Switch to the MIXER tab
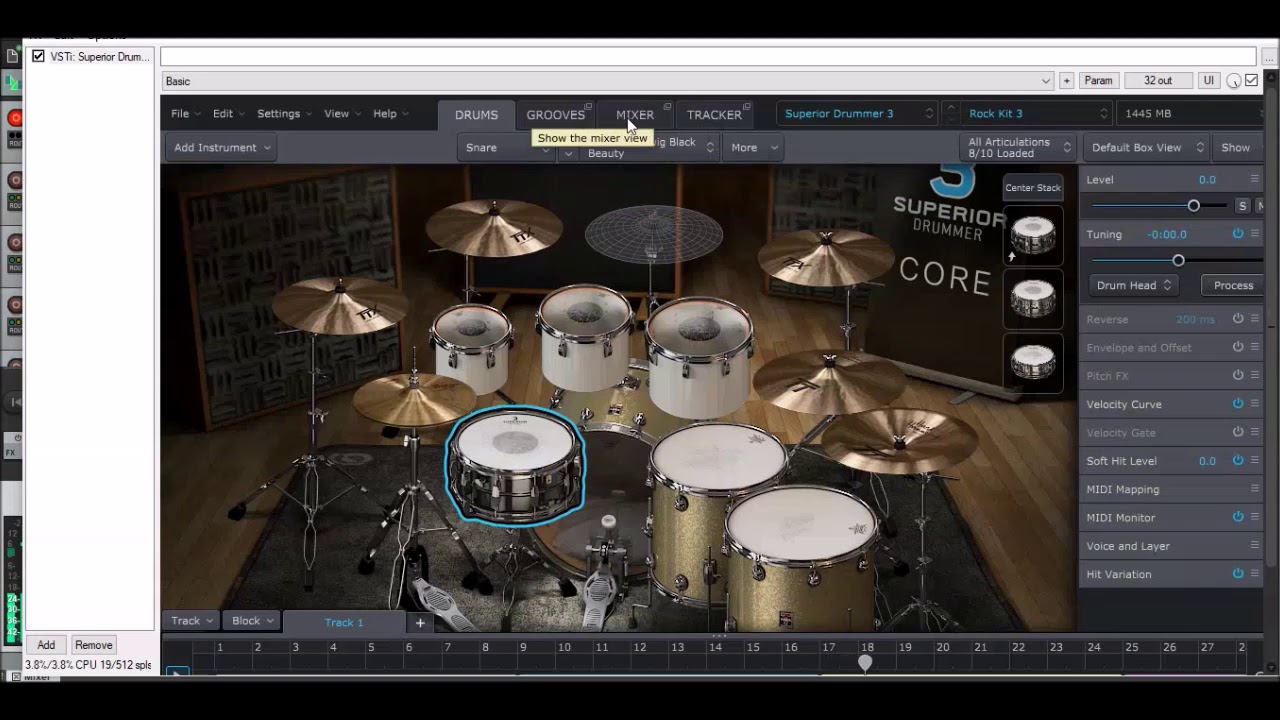 click(635, 115)
